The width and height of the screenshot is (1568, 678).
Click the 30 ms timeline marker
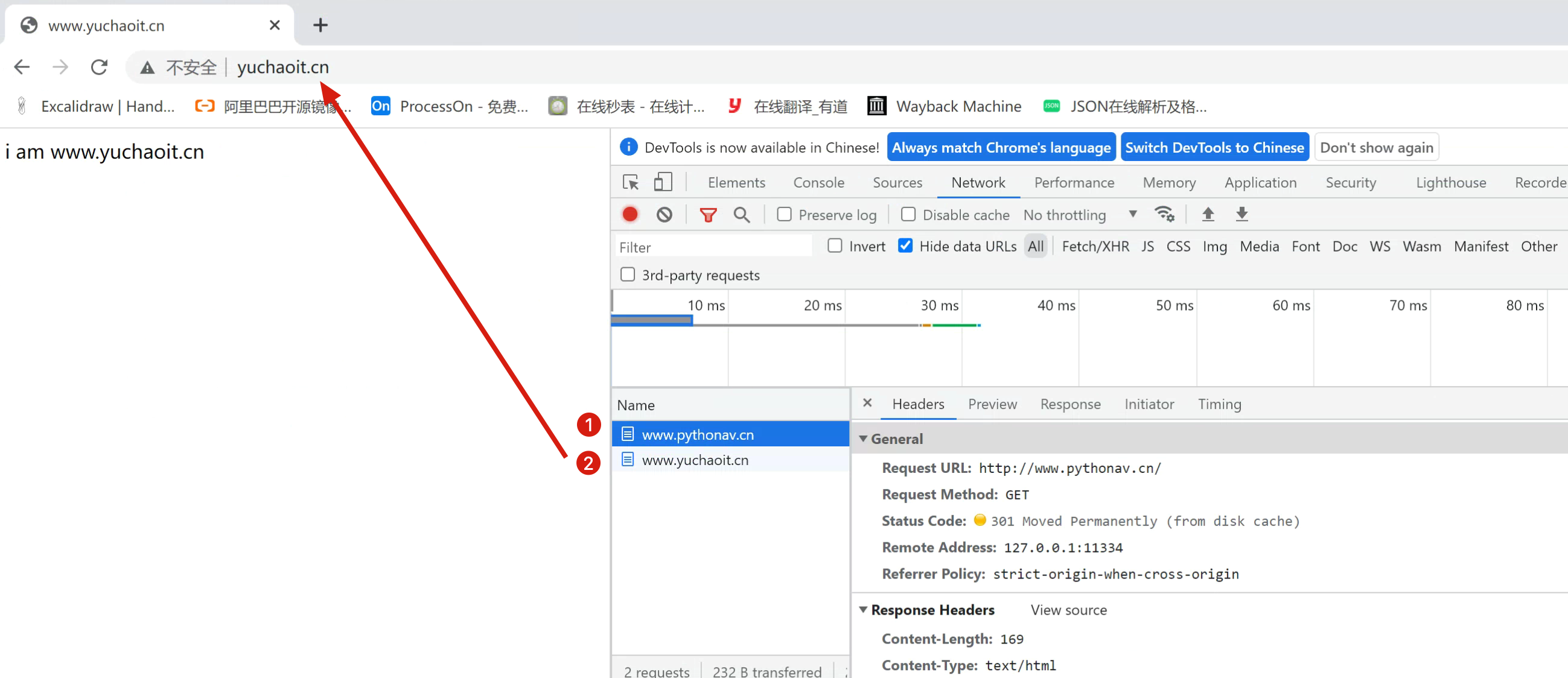click(x=939, y=306)
